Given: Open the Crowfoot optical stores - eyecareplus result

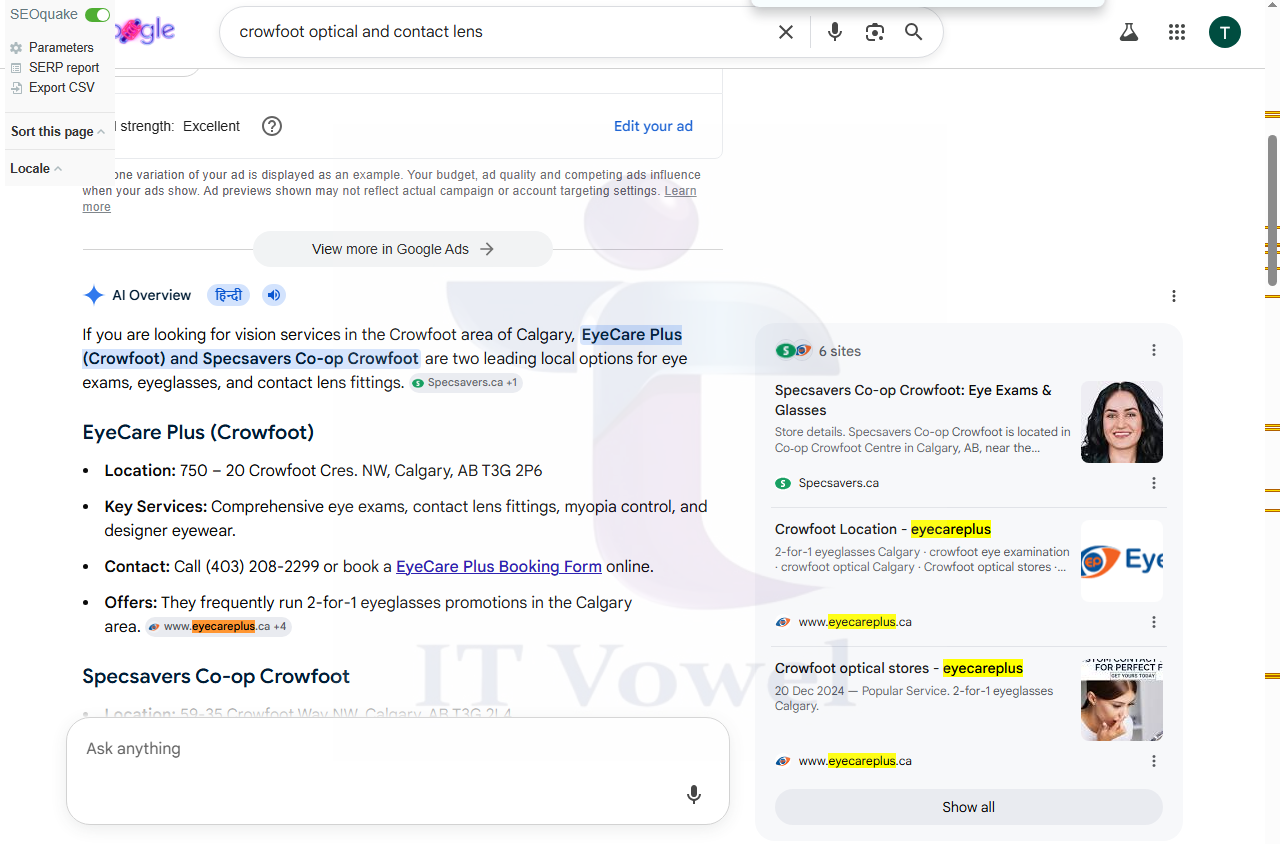Looking at the screenshot, I should (899, 668).
